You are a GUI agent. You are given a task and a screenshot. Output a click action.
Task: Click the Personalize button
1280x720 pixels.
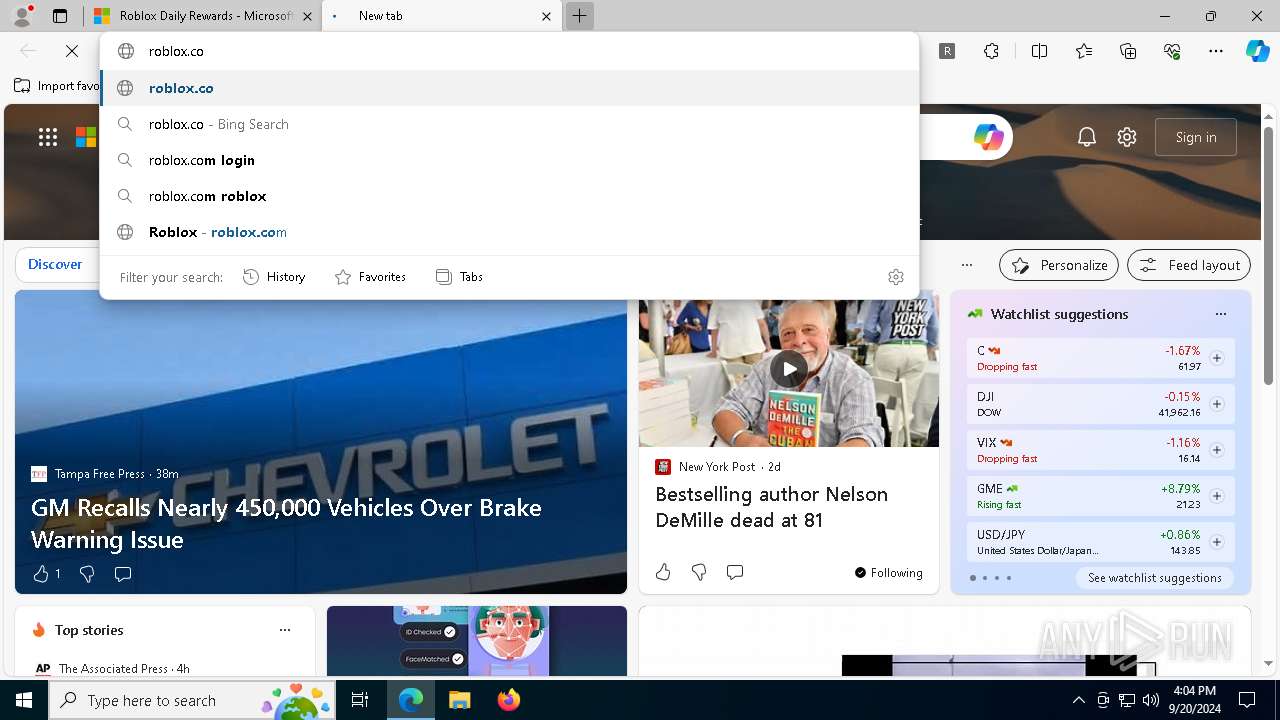click(1059, 265)
